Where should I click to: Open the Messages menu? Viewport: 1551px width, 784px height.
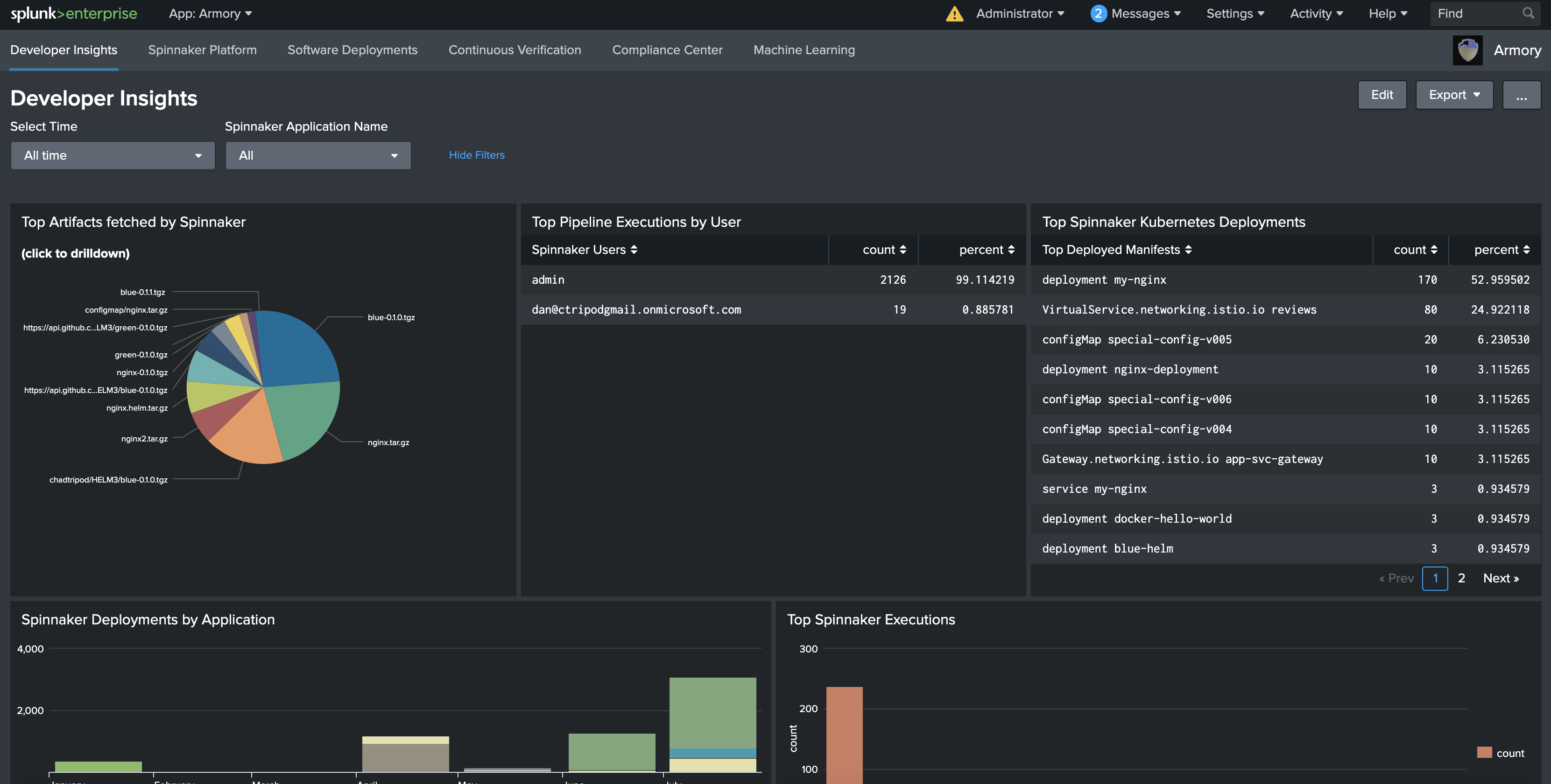click(1146, 13)
